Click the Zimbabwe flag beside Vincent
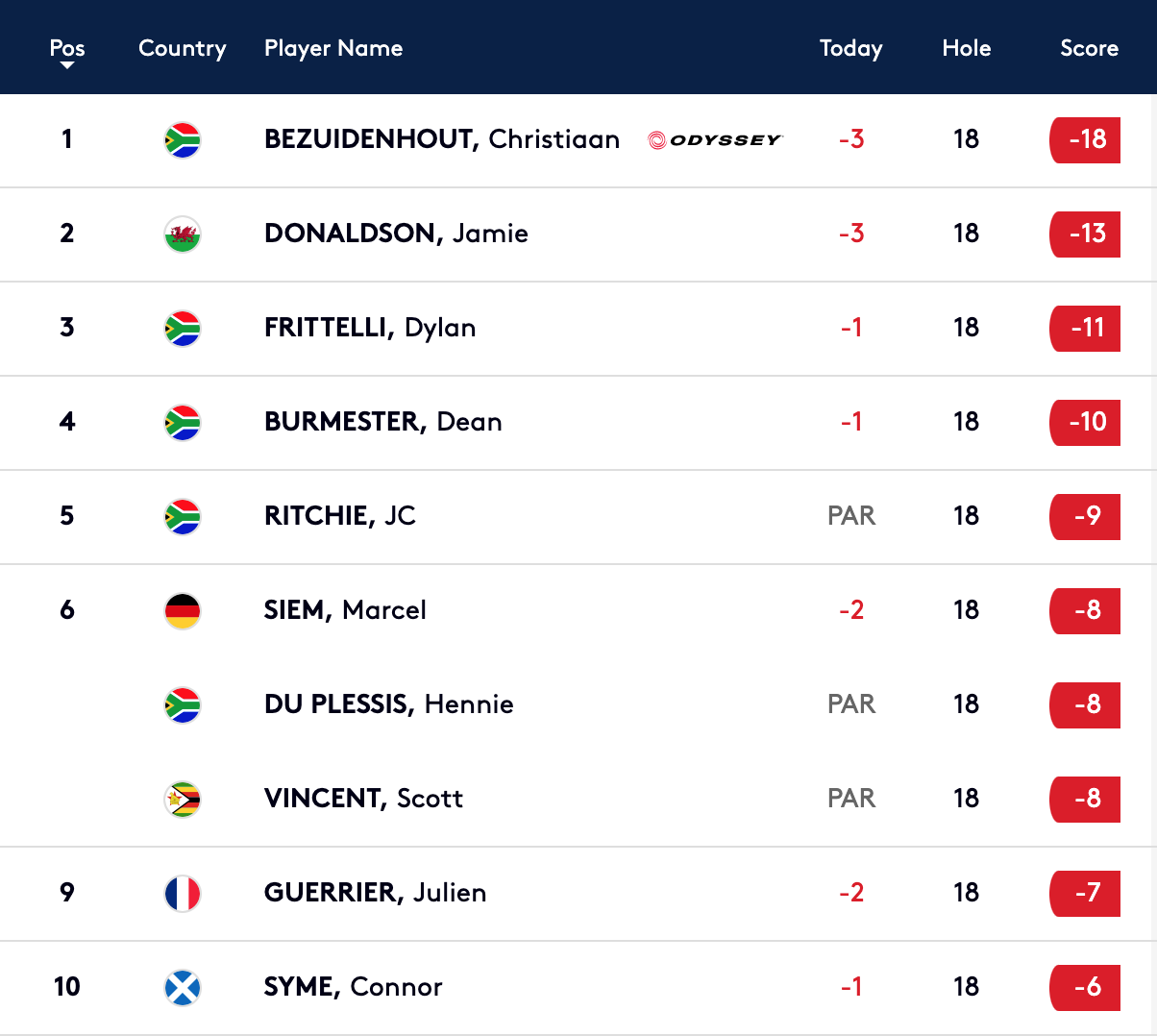The image size is (1157, 1036). point(183,800)
